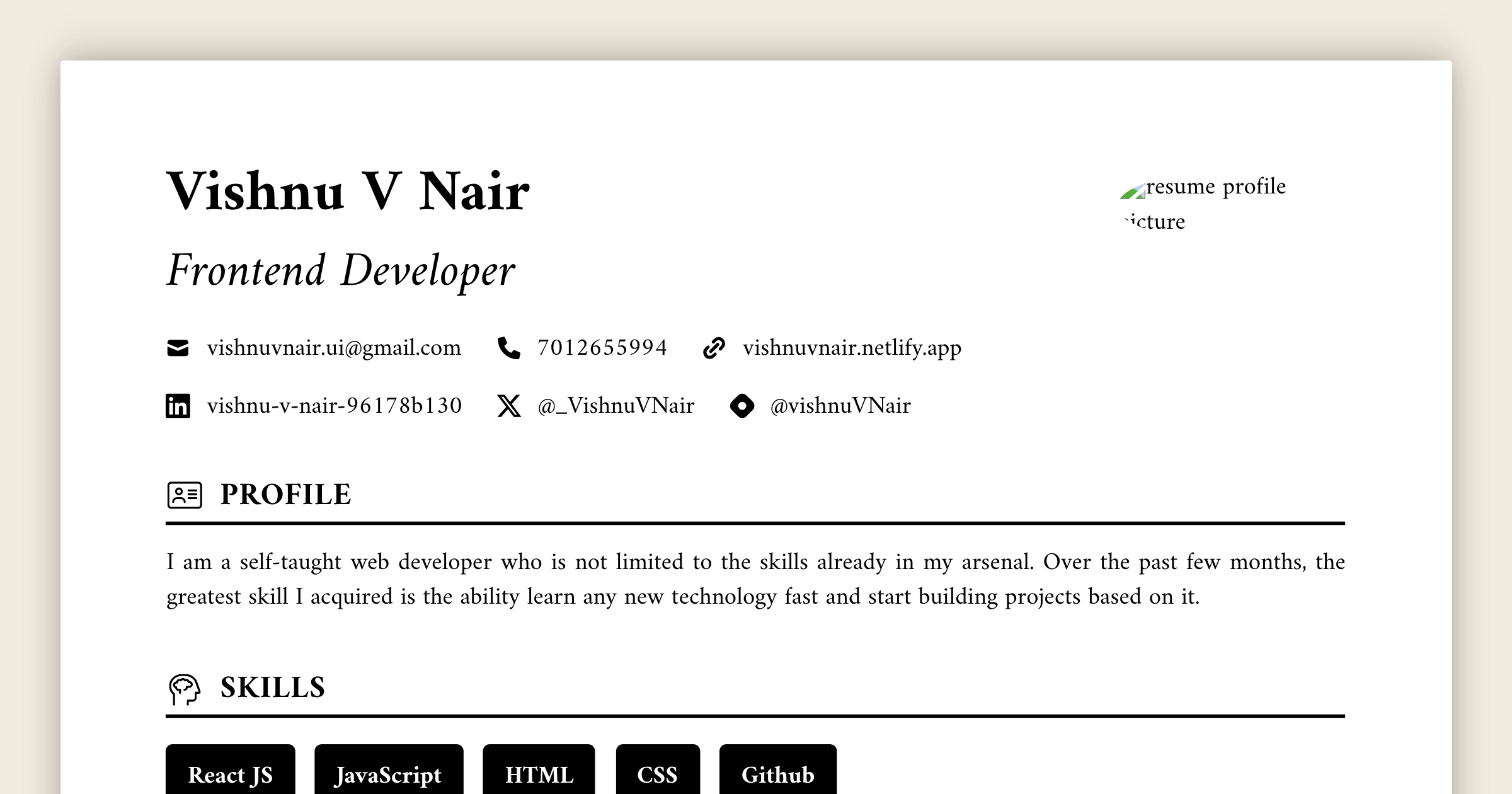The width and height of the screenshot is (1512, 794).
Task: Open the vishnuvnair.netlify.app website link
Action: click(852, 347)
